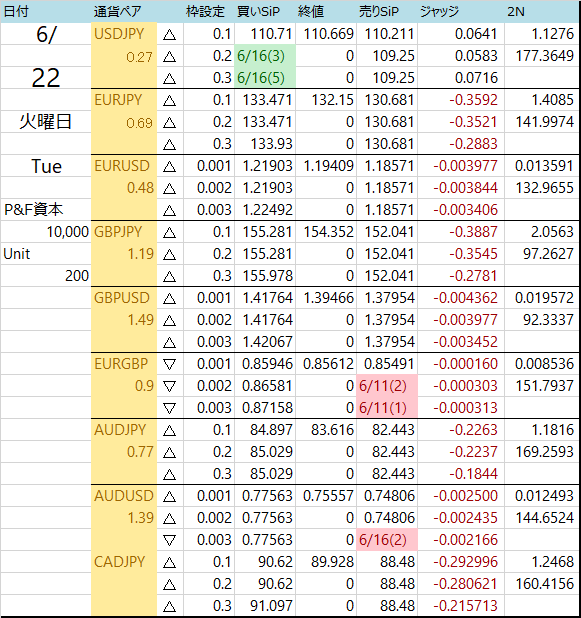Screen dimensions: 581x618
Task: Select the up triangle in AUDJPY 0.1 row
Action: click(169, 431)
